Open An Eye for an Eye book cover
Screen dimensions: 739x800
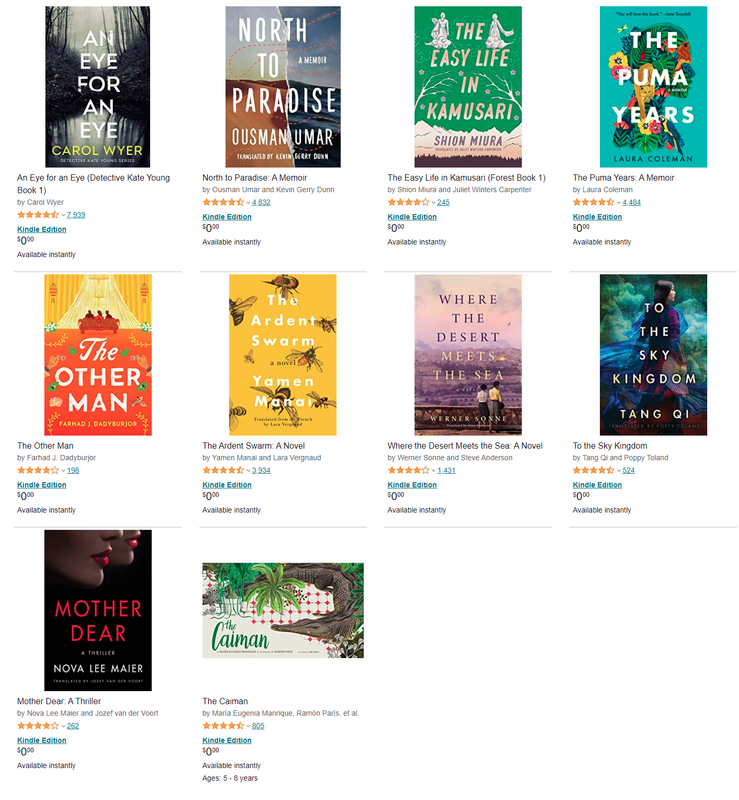tap(97, 87)
